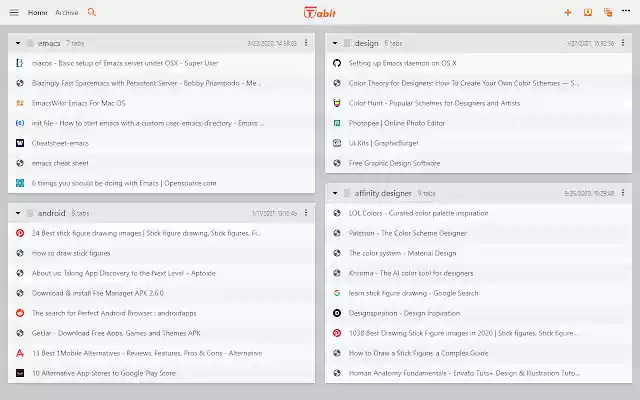Click the save tab icon in header
The image size is (640, 400).
pyautogui.click(x=588, y=13)
